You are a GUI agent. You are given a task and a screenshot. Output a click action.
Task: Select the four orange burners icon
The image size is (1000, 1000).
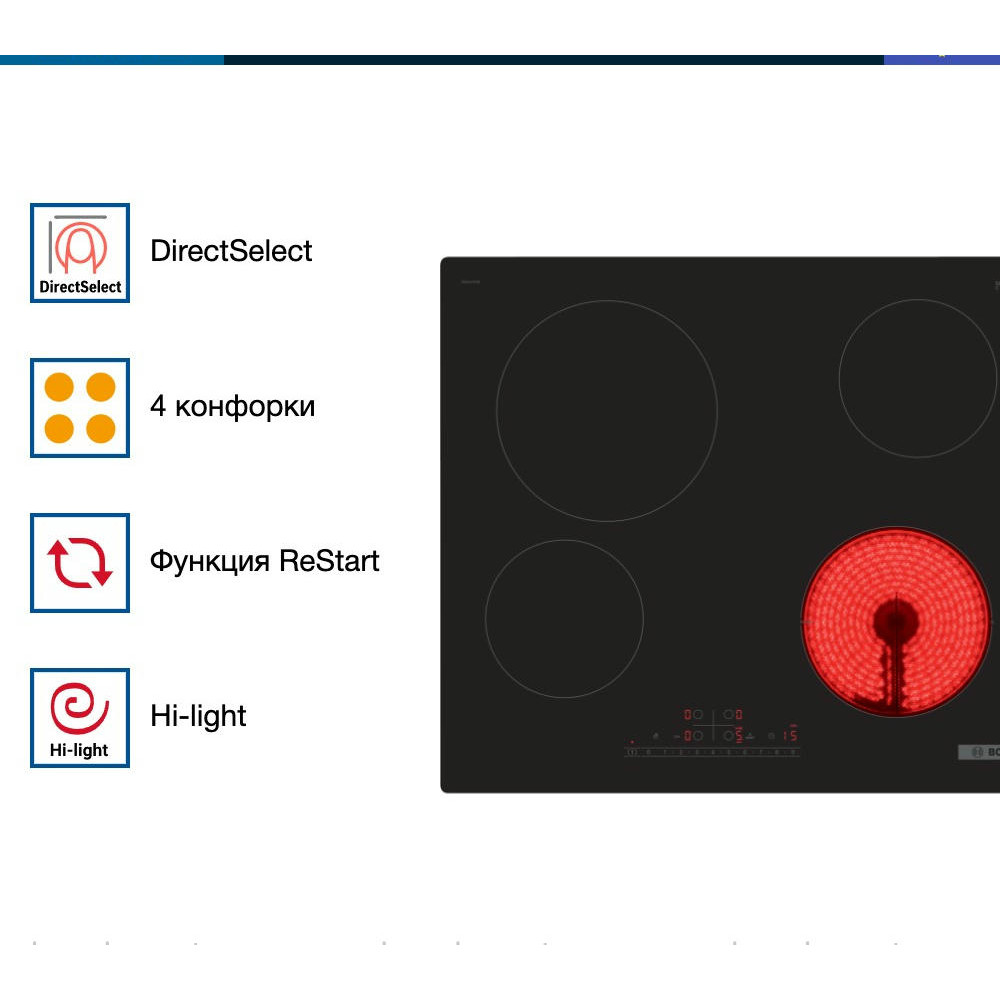tap(80, 408)
